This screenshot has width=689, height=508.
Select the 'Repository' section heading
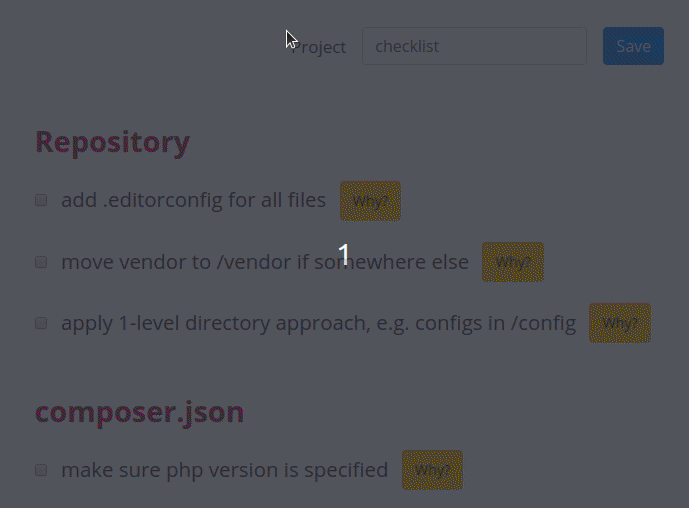tap(112, 142)
